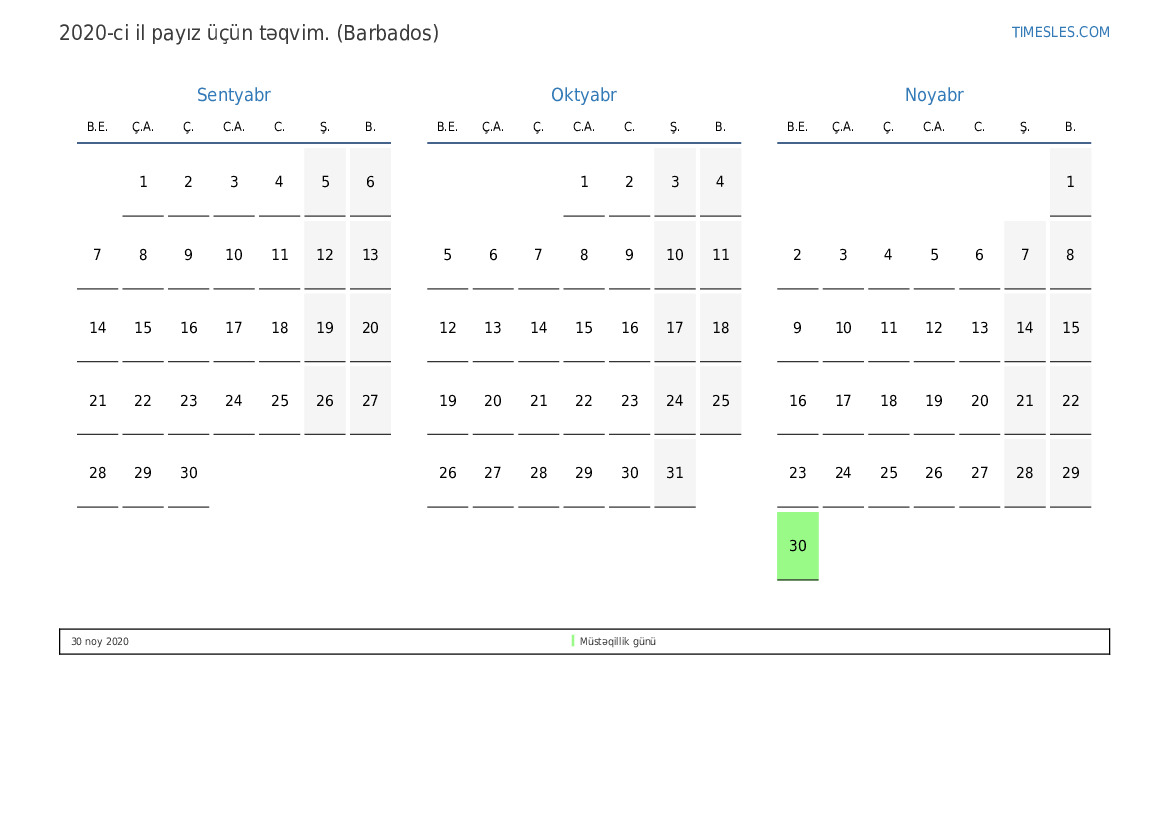Select 1 November in the calendar
The width and height of the screenshot is (1169, 827).
click(x=1070, y=182)
